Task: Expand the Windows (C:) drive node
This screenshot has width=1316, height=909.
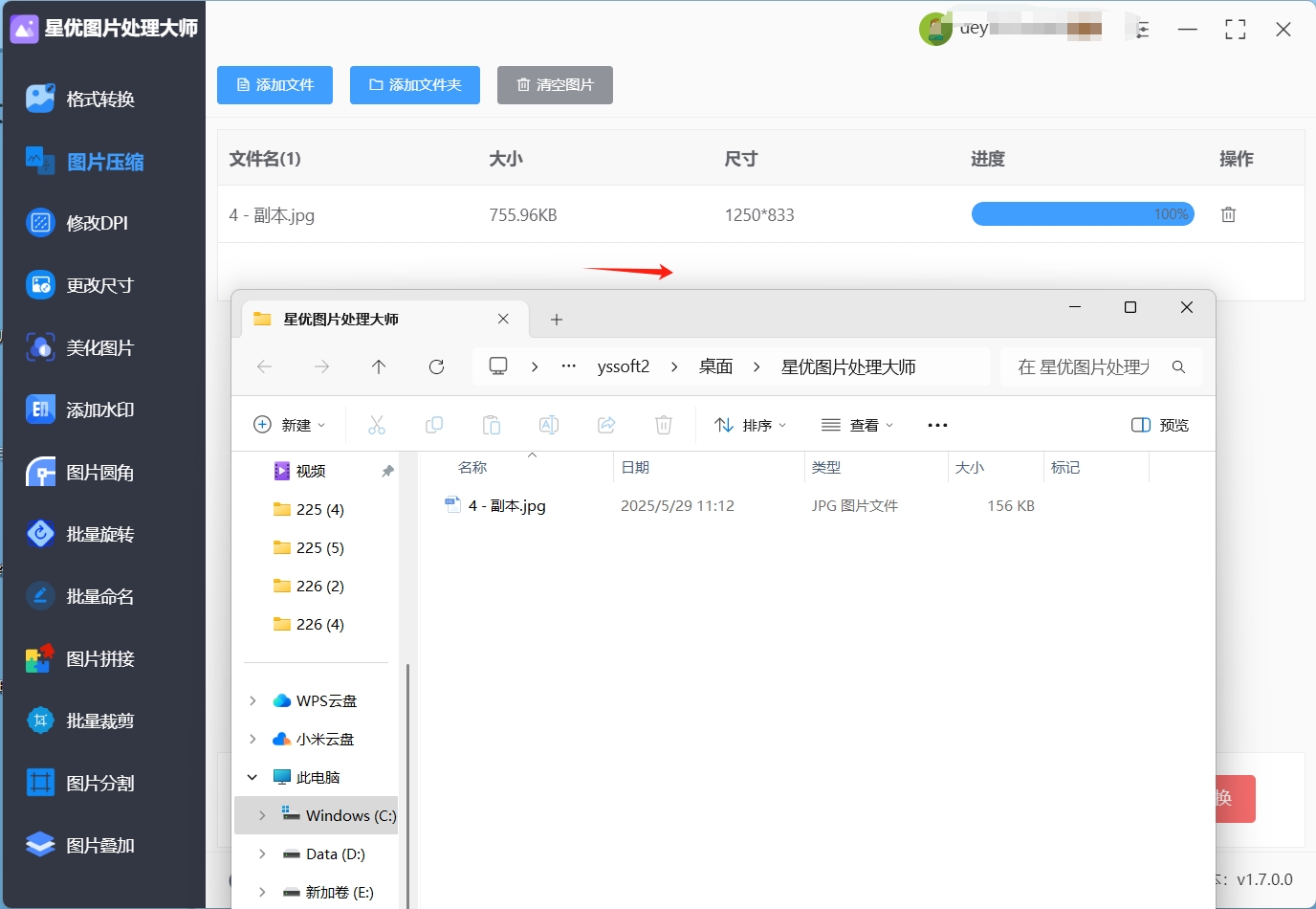Action: click(x=262, y=815)
